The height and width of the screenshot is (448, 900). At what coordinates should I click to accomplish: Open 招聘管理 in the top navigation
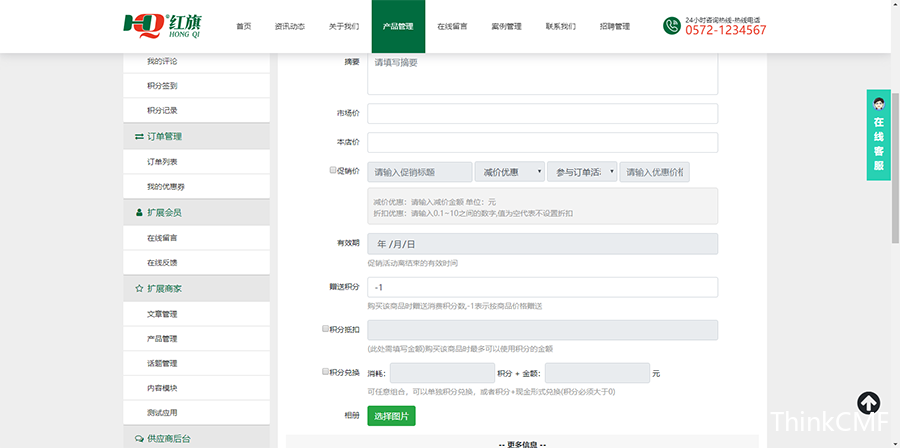pyautogui.click(x=615, y=26)
